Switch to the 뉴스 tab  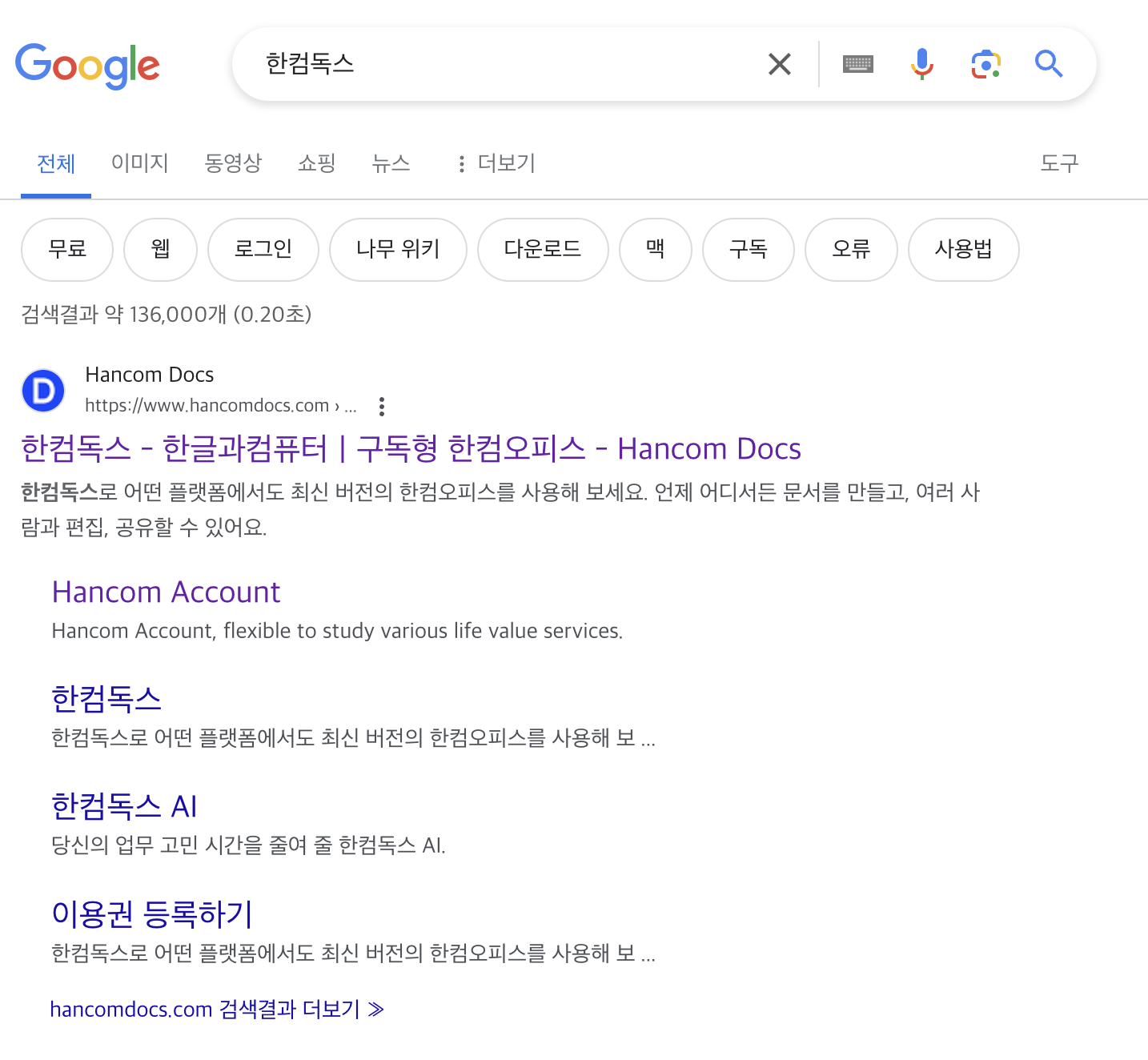pos(391,163)
